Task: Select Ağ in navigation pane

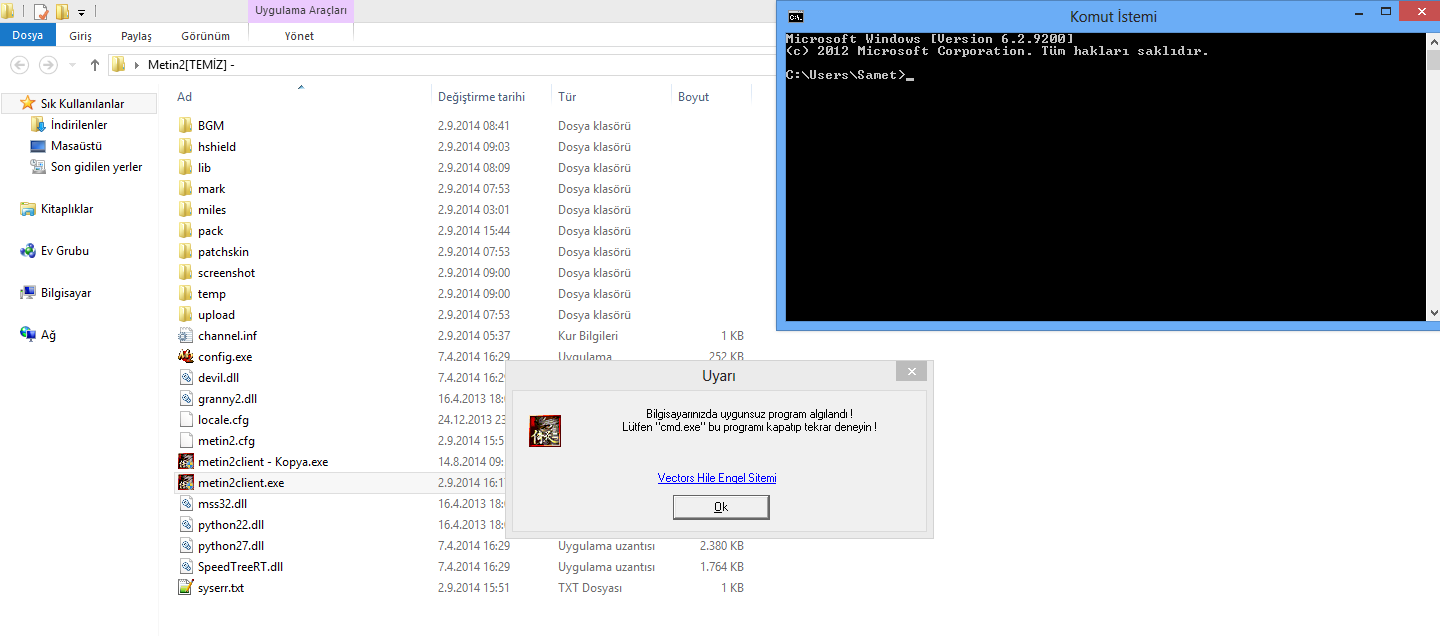Action: pyautogui.click(x=48, y=335)
